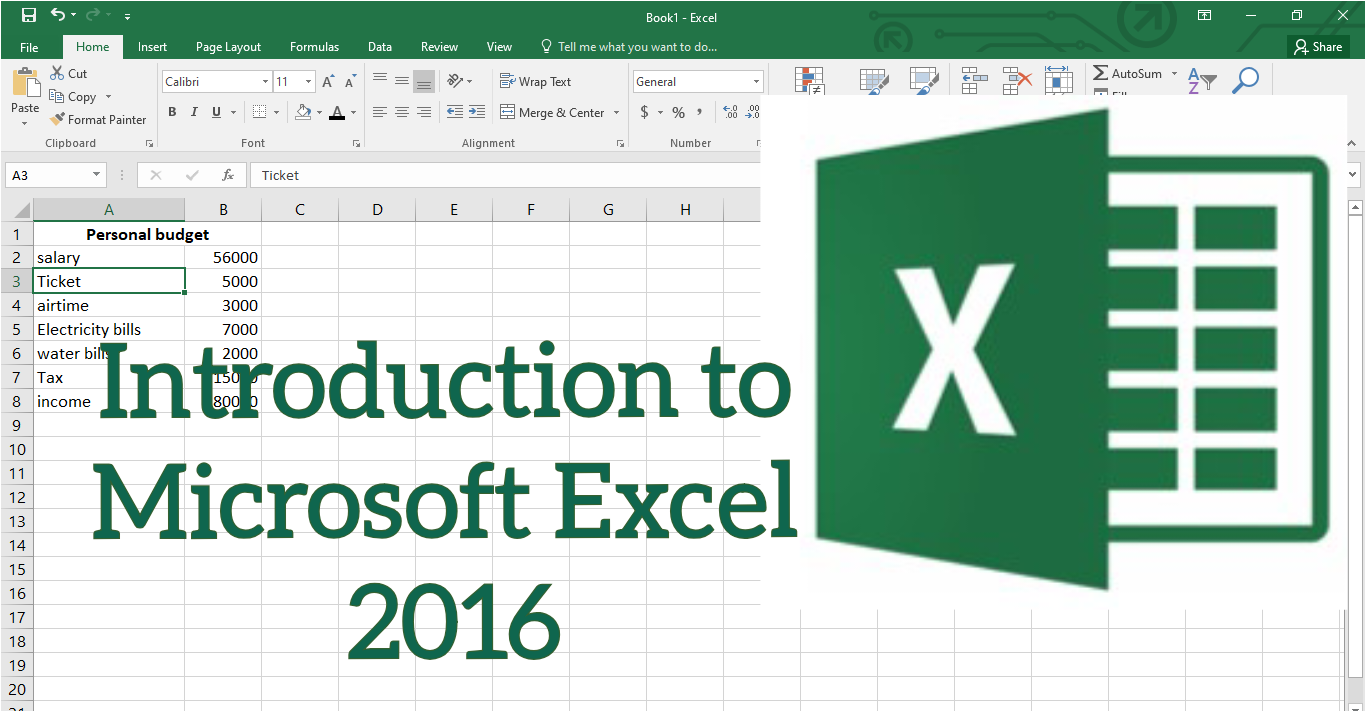Apply the Font Color red A swatch
This screenshot has height=712, width=1366.
pyautogui.click(x=337, y=112)
